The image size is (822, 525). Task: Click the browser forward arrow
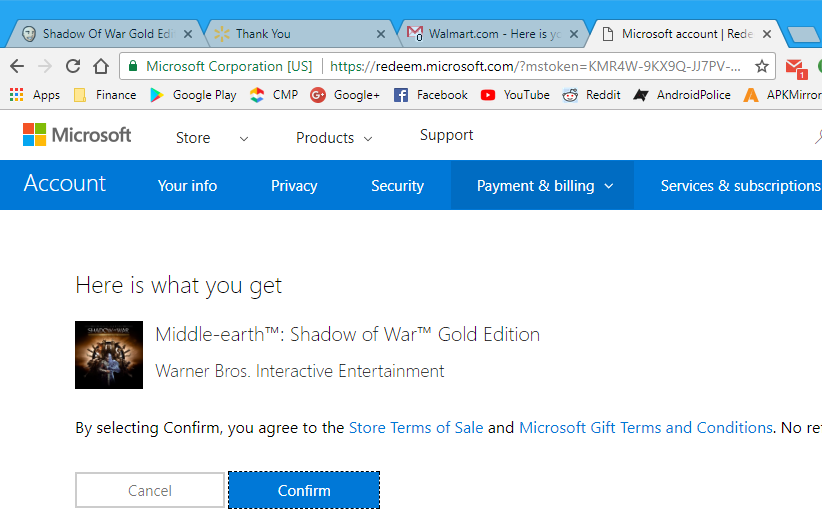45,66
